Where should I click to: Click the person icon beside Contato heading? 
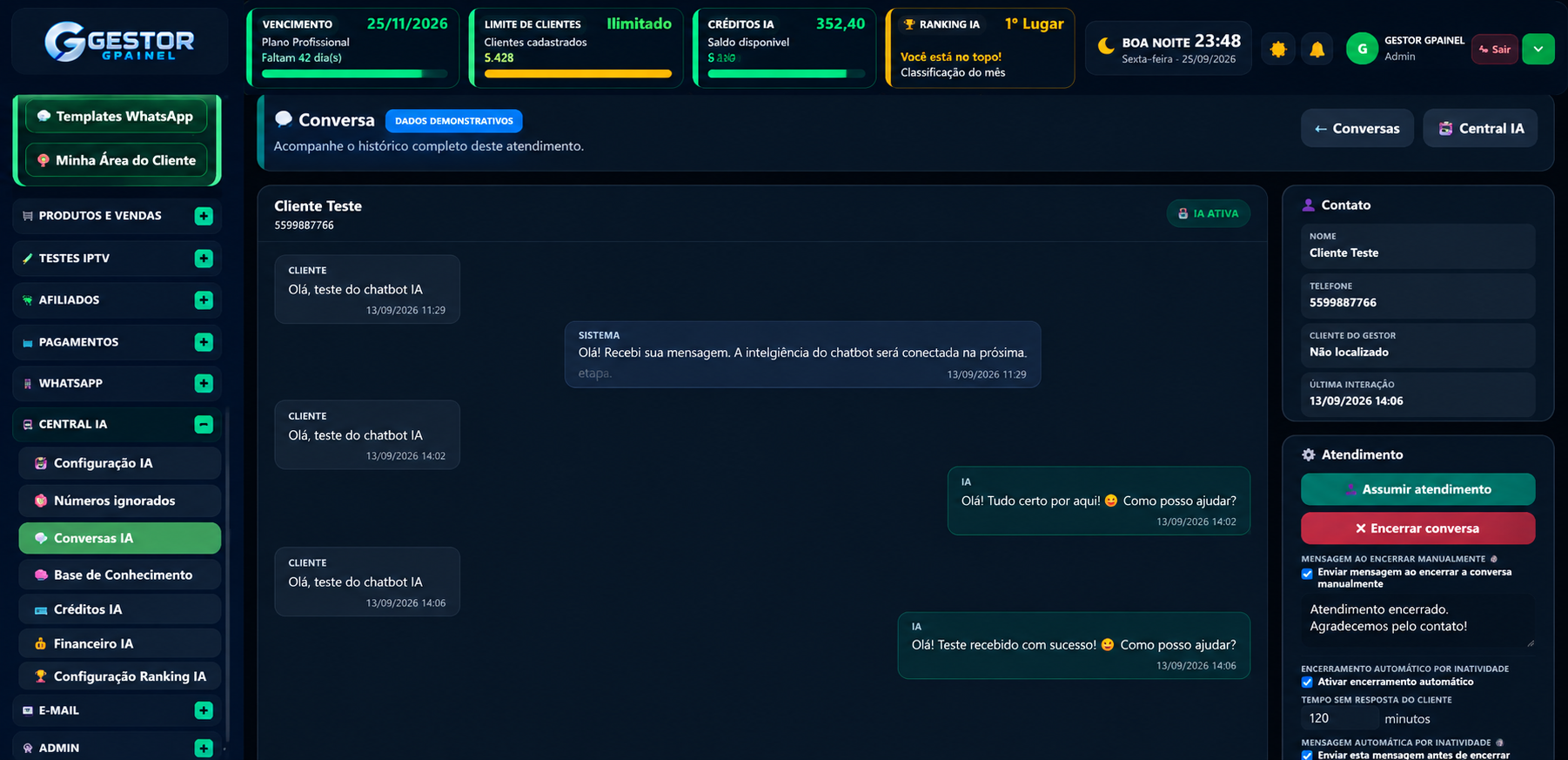(x=1308, y=205)
